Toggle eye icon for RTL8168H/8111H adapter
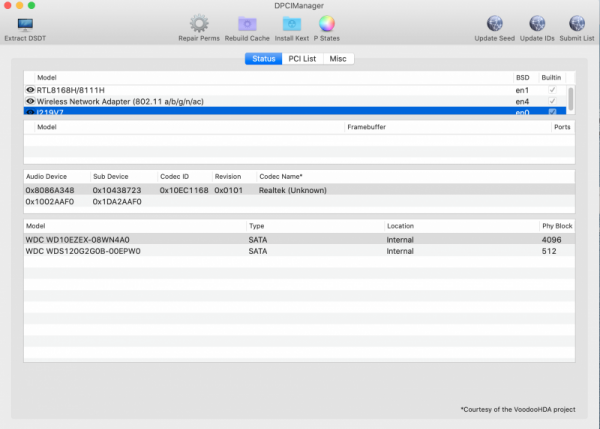Image resolution: width=600 pixels, height=429 pixels. [x=30, y=90]
